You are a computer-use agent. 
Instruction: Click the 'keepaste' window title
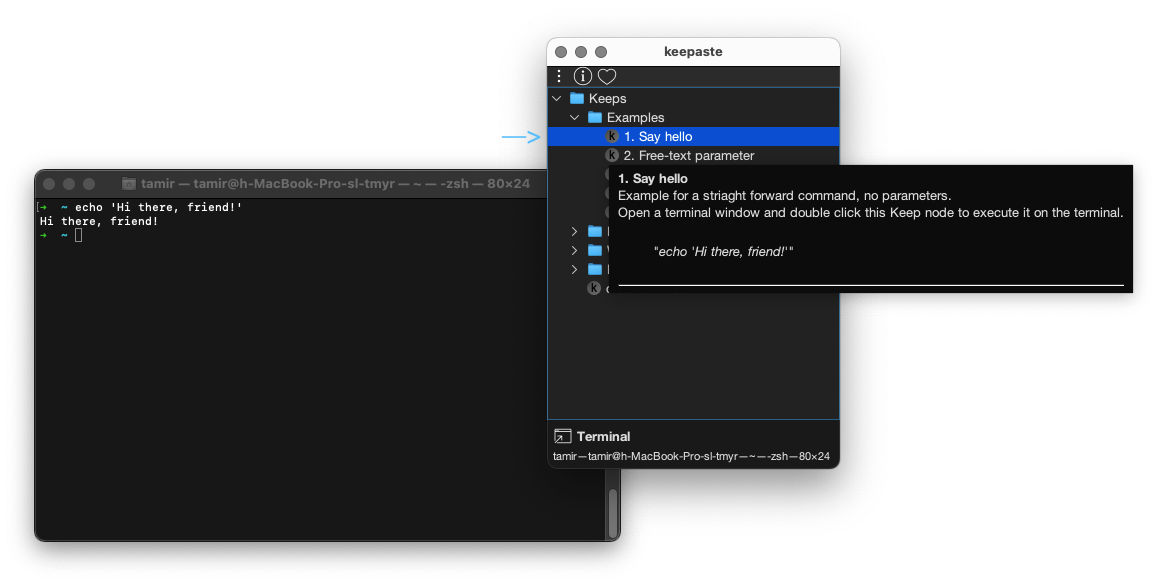click(693, 52)
